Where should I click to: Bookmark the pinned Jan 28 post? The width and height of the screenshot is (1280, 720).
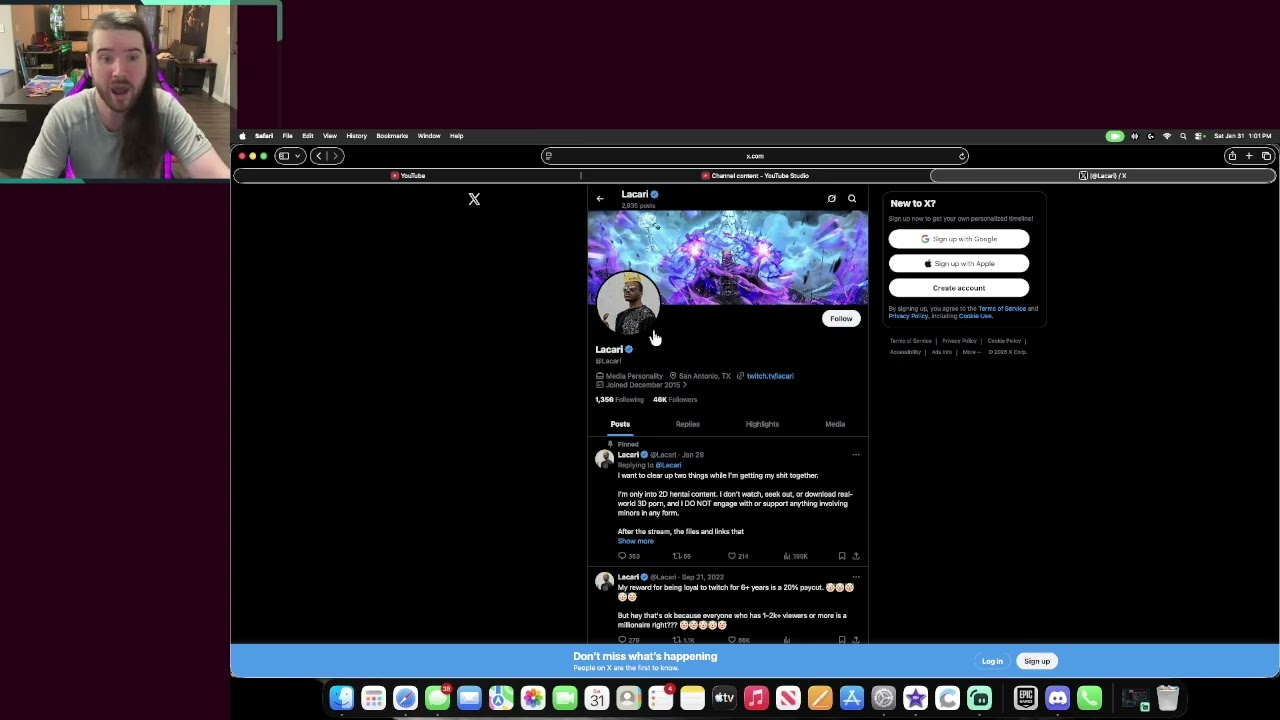(x=842, y=556)
